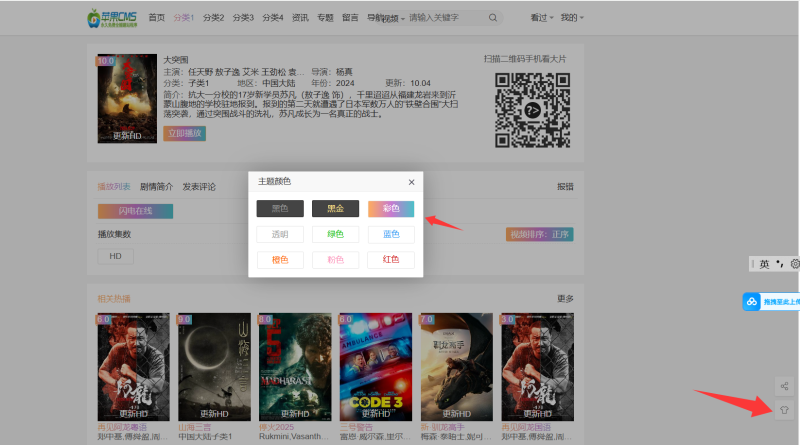
Task: Choose the 橙色 theme option
Action: click(280, 260)
